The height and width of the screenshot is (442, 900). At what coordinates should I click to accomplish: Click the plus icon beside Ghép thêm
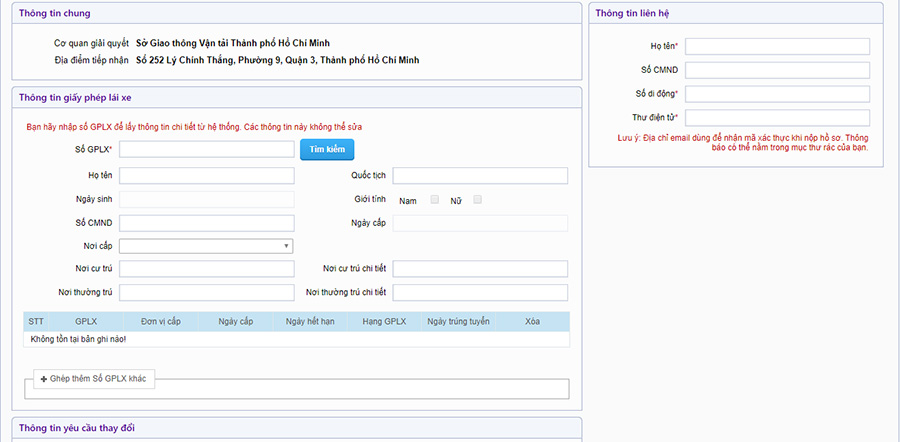click(44, 380)
